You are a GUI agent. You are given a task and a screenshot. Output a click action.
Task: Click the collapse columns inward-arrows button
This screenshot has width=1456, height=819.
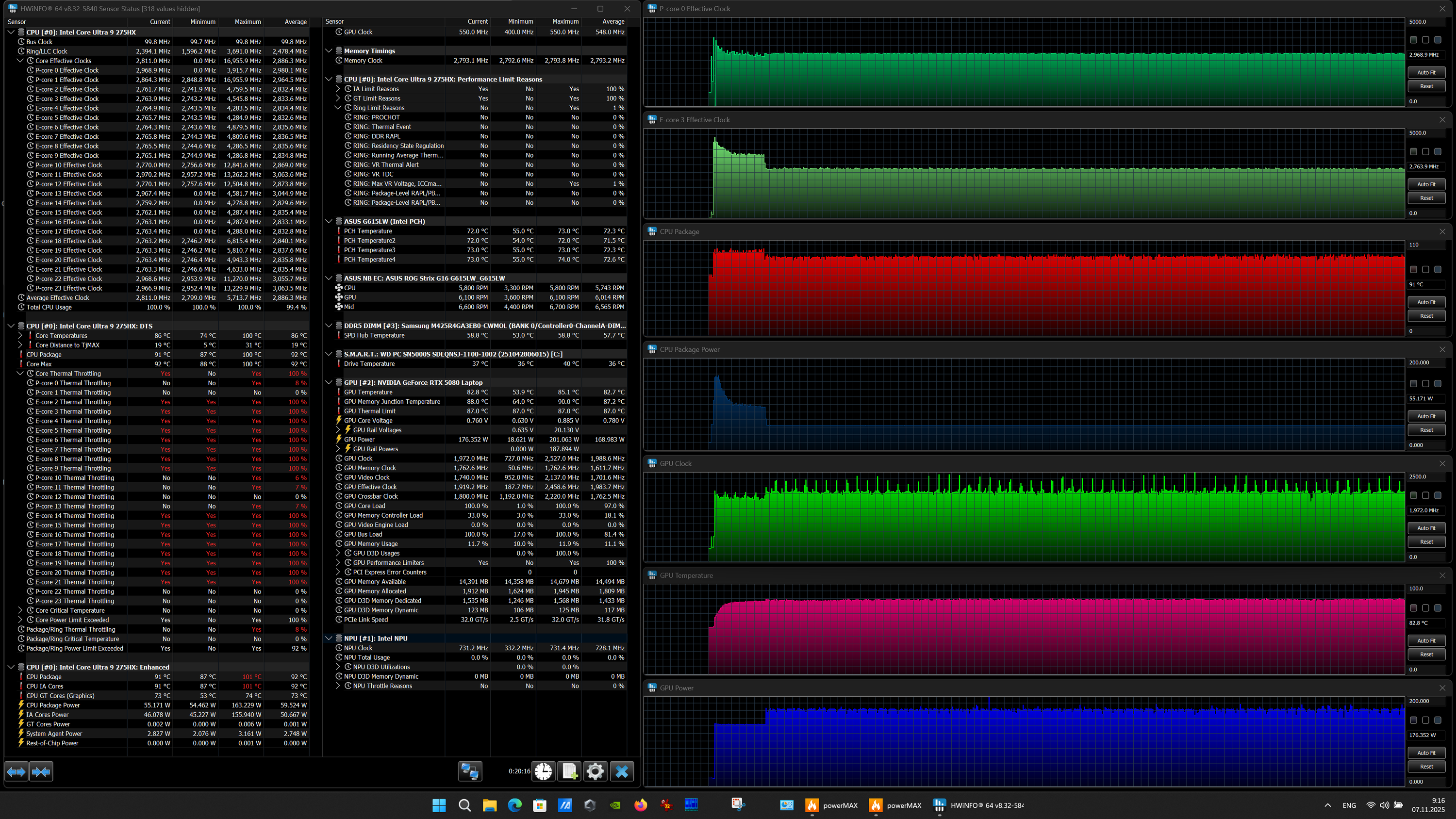tap(41, 771)
